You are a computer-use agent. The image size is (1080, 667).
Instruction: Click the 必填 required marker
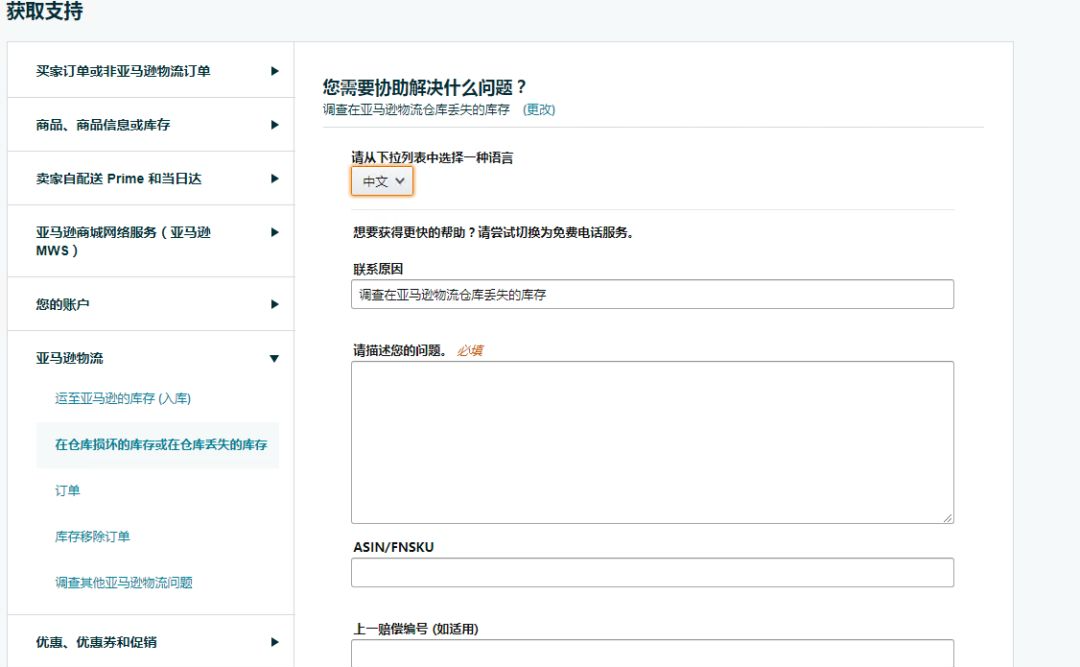[469, 351]
